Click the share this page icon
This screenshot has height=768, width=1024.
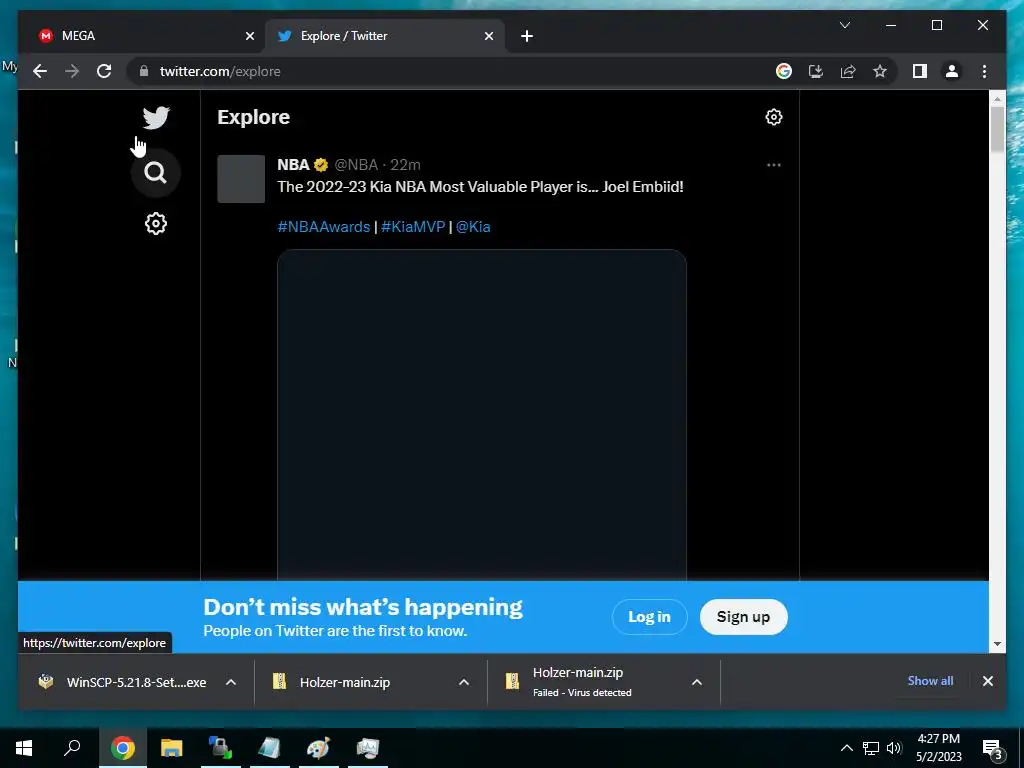tap(848, 71)
